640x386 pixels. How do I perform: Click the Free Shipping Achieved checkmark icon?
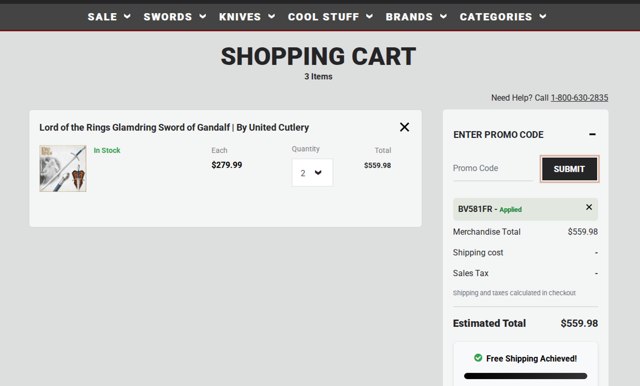(478, 358)
